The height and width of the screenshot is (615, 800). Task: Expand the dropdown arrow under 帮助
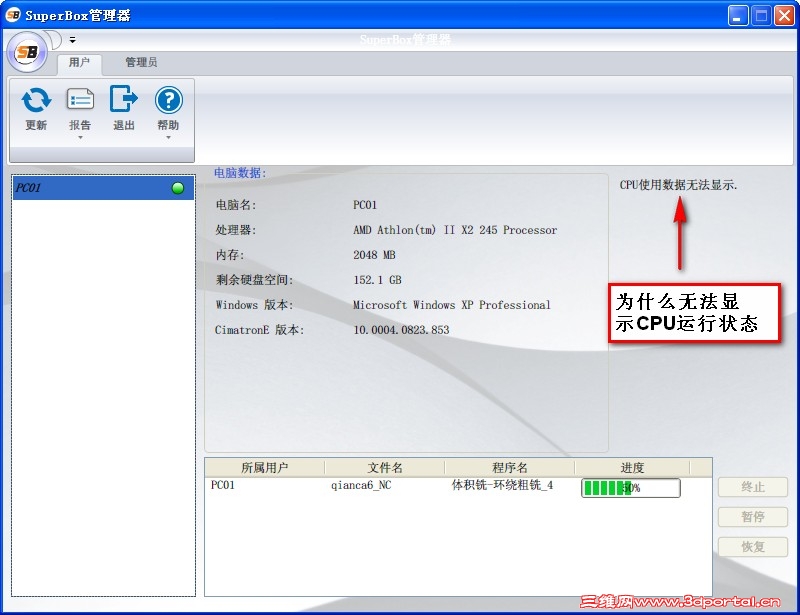point(168,137)
